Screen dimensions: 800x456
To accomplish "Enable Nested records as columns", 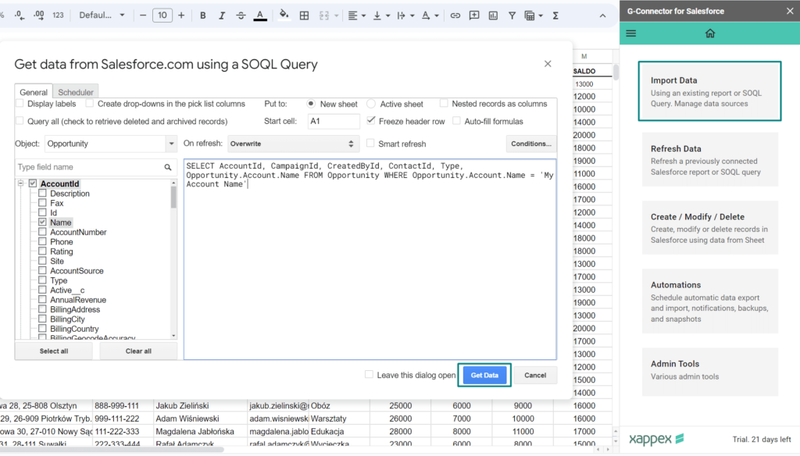I will pyautogui.click(x=444, y=104).
